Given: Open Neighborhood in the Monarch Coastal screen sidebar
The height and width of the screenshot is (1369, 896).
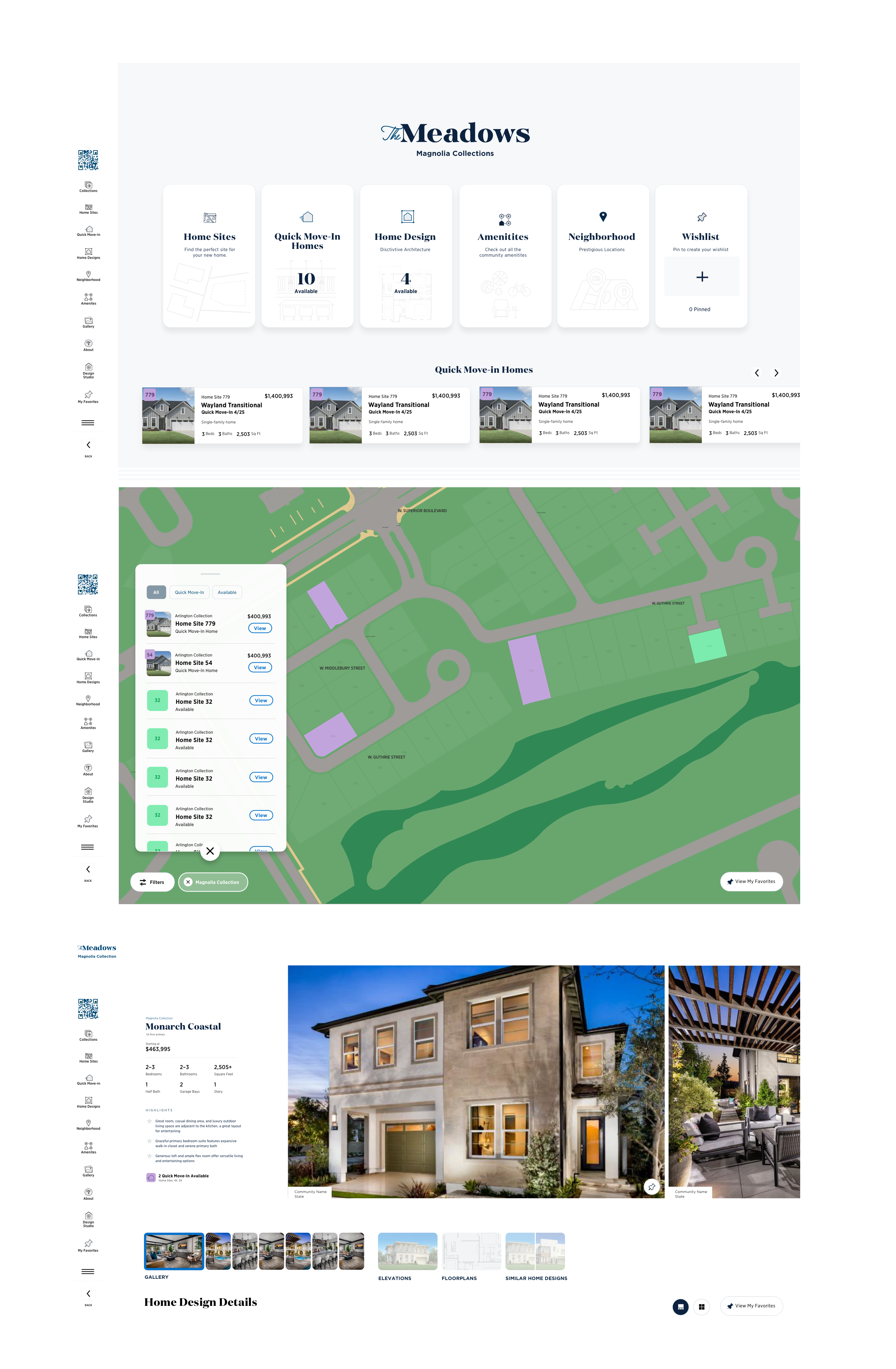Looking at the screenshot, I should click(x=88, y=1125).
